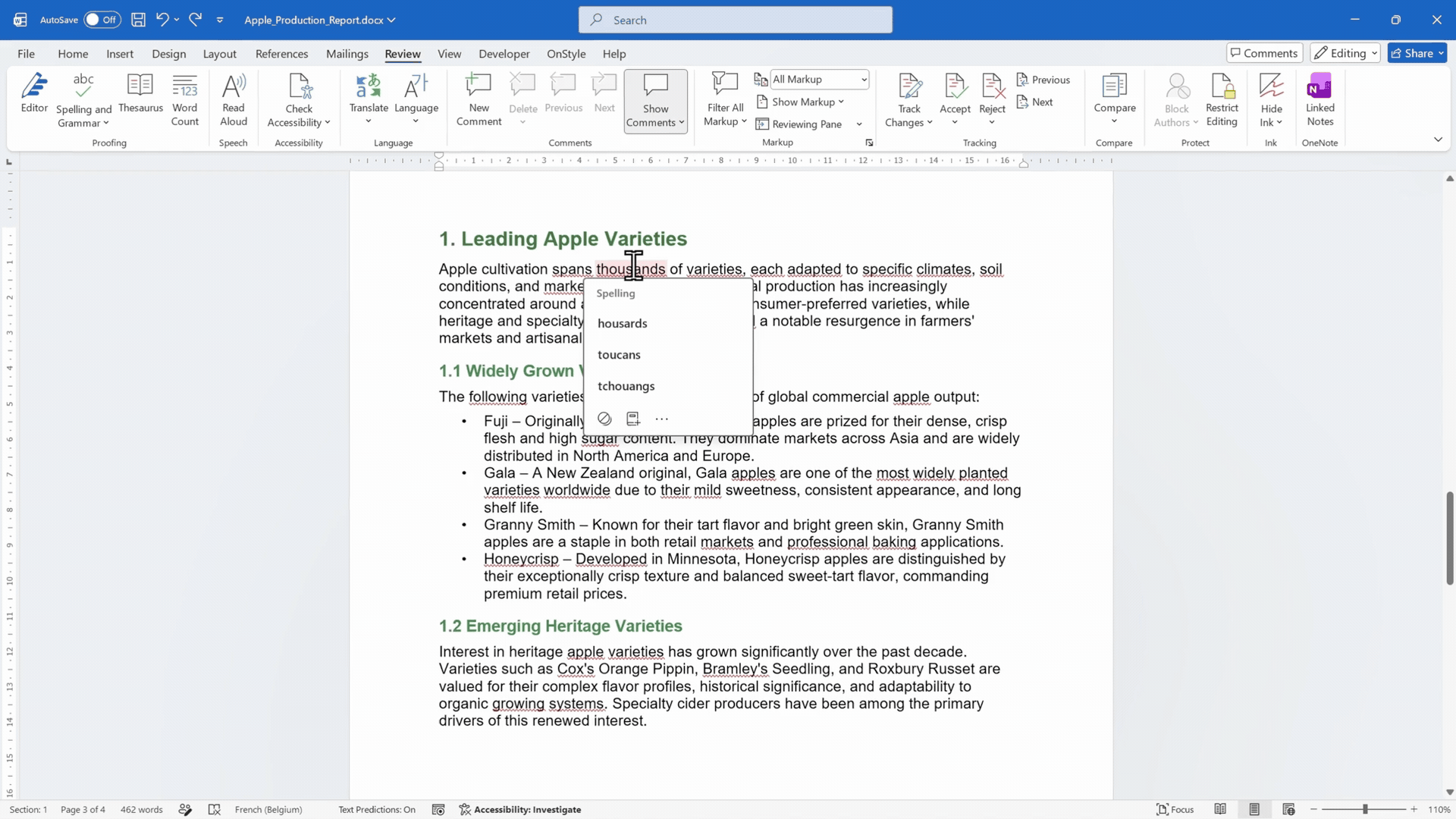Click the Share button
The width and height of the screenshot is (1456, 819).
pyautogui.click(x=1417, y=53)
